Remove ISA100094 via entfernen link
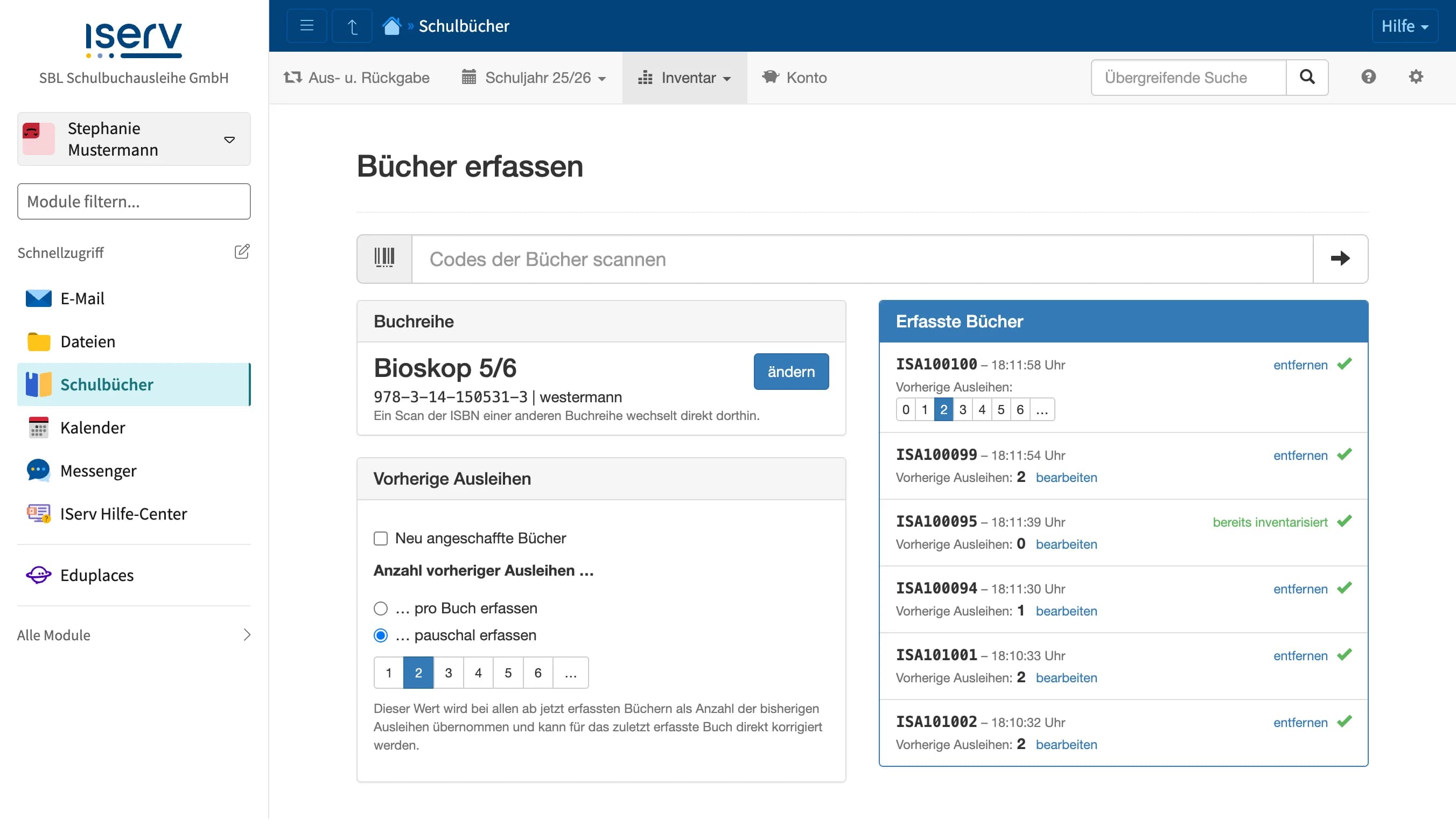The width and height of the screenshot is (1456, 825). (x=1300, y=589)
